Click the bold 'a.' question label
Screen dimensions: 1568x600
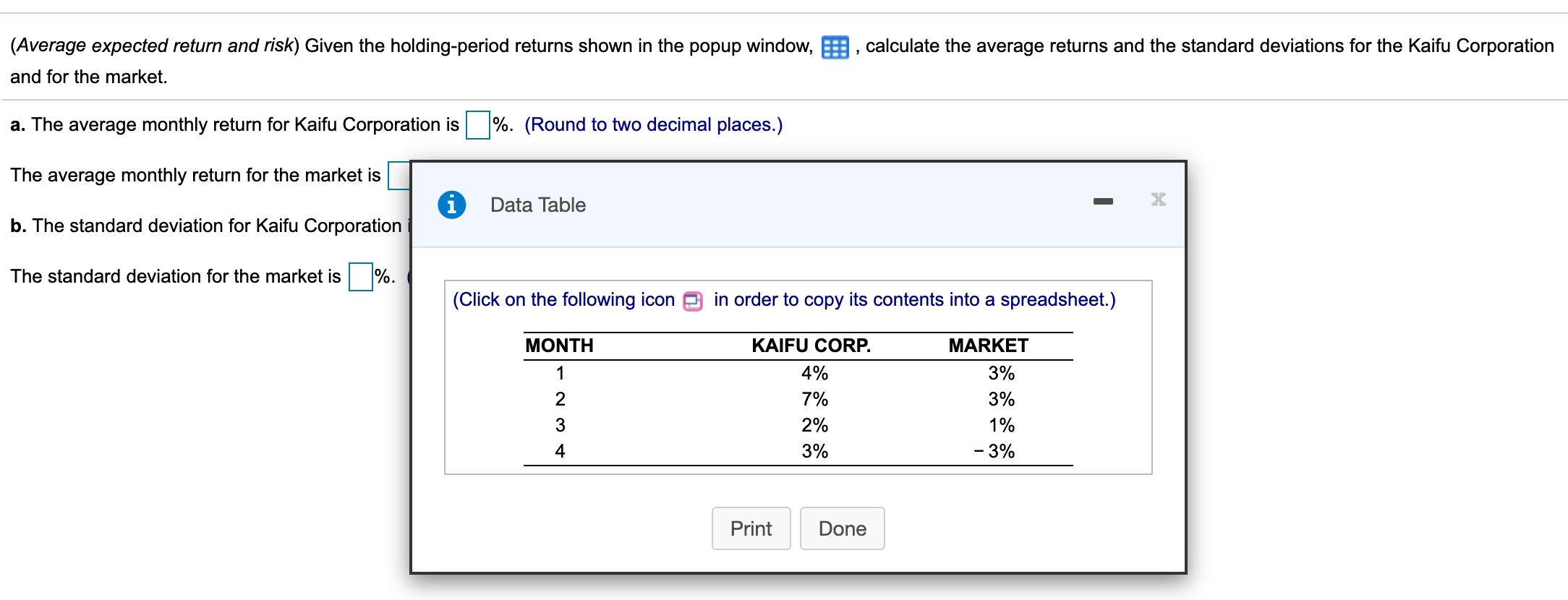point(18,125)
